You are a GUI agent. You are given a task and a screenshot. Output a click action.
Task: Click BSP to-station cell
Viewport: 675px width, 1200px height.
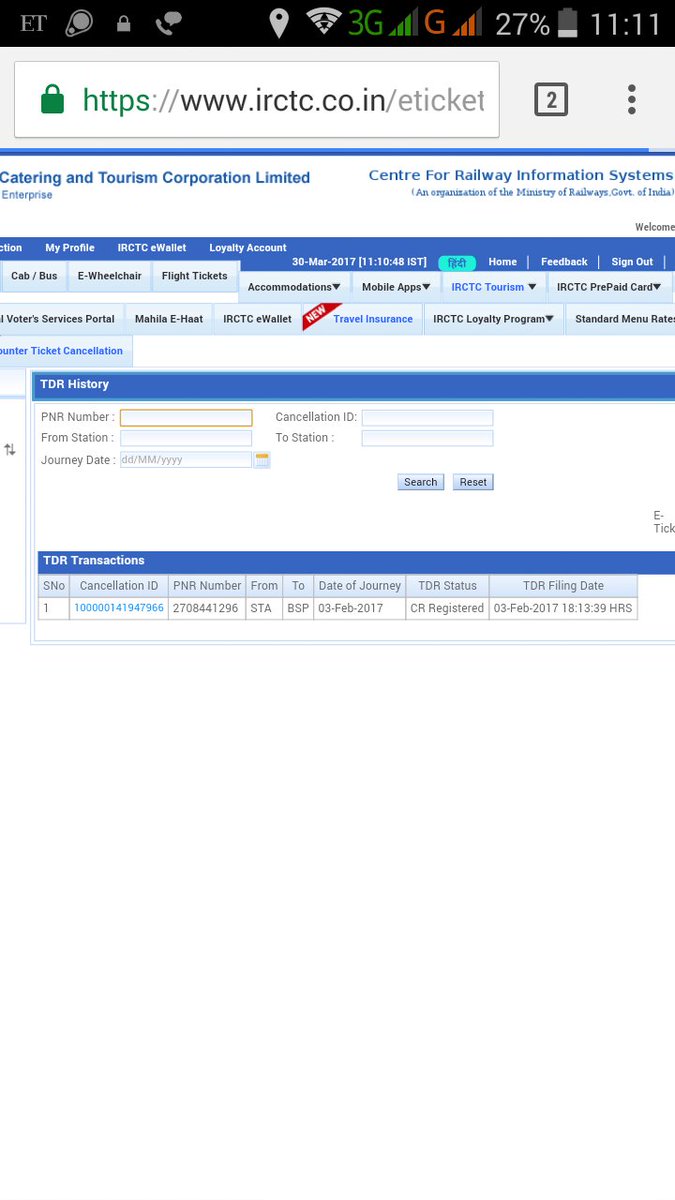(298, 608)
